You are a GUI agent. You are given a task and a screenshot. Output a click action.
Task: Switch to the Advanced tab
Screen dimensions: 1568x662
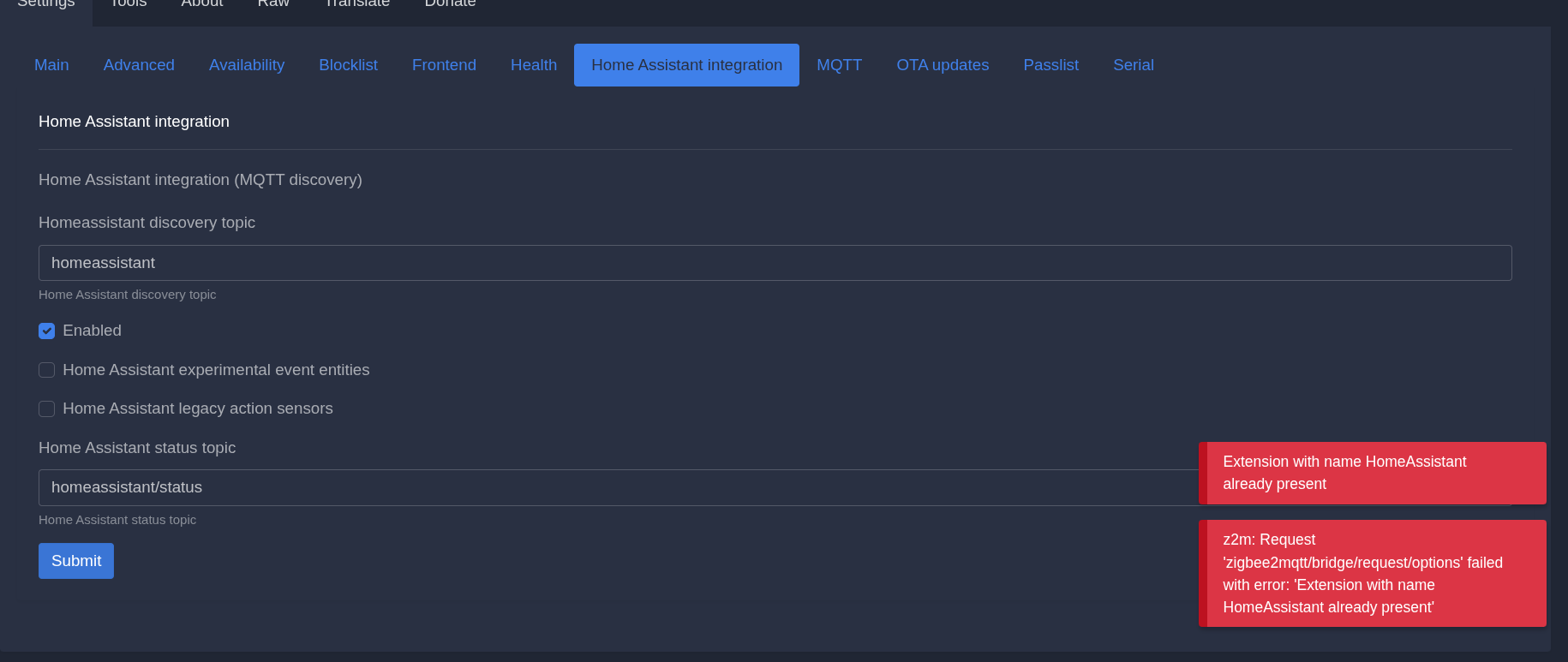139,65
